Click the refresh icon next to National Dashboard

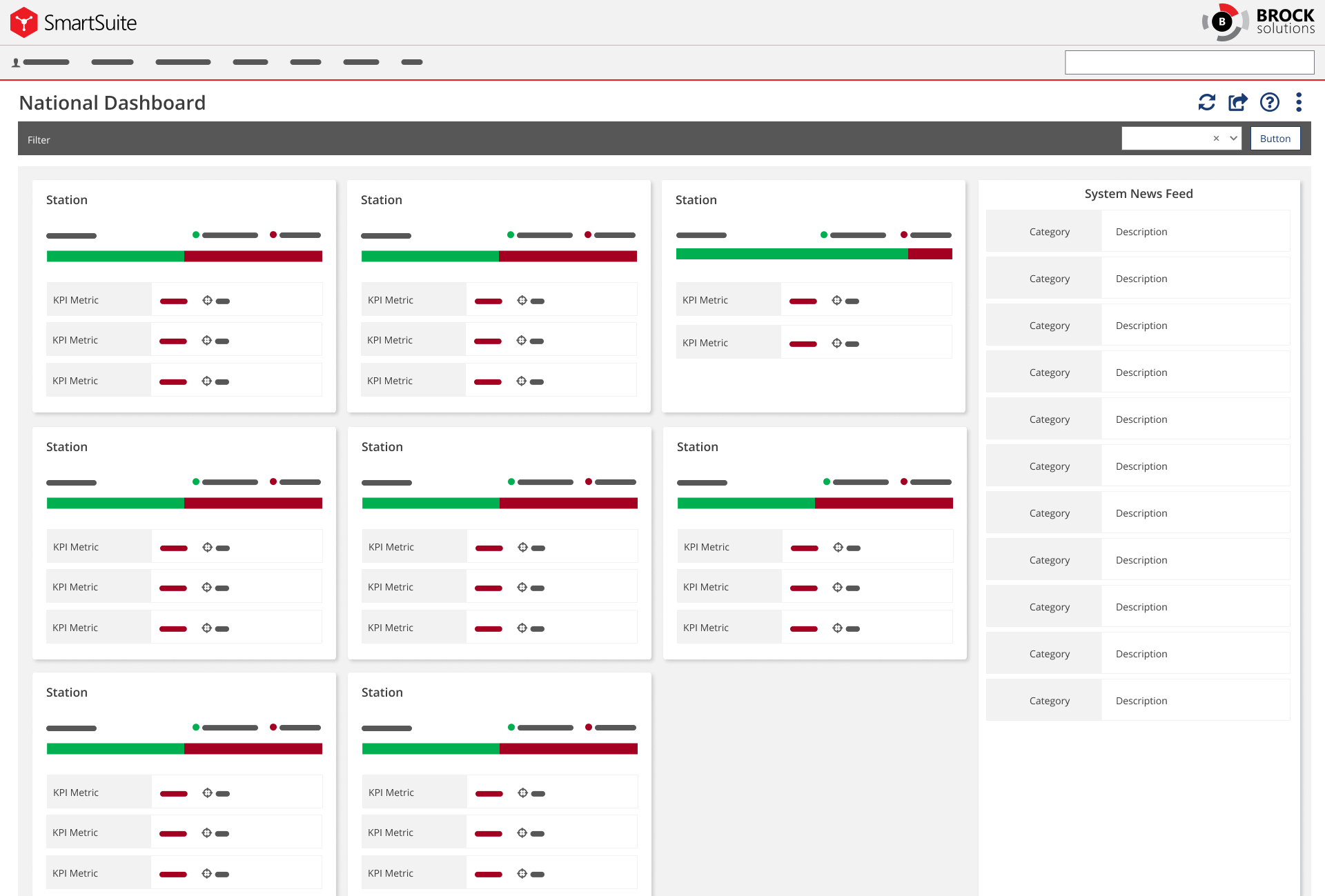tap(1206, 102)
